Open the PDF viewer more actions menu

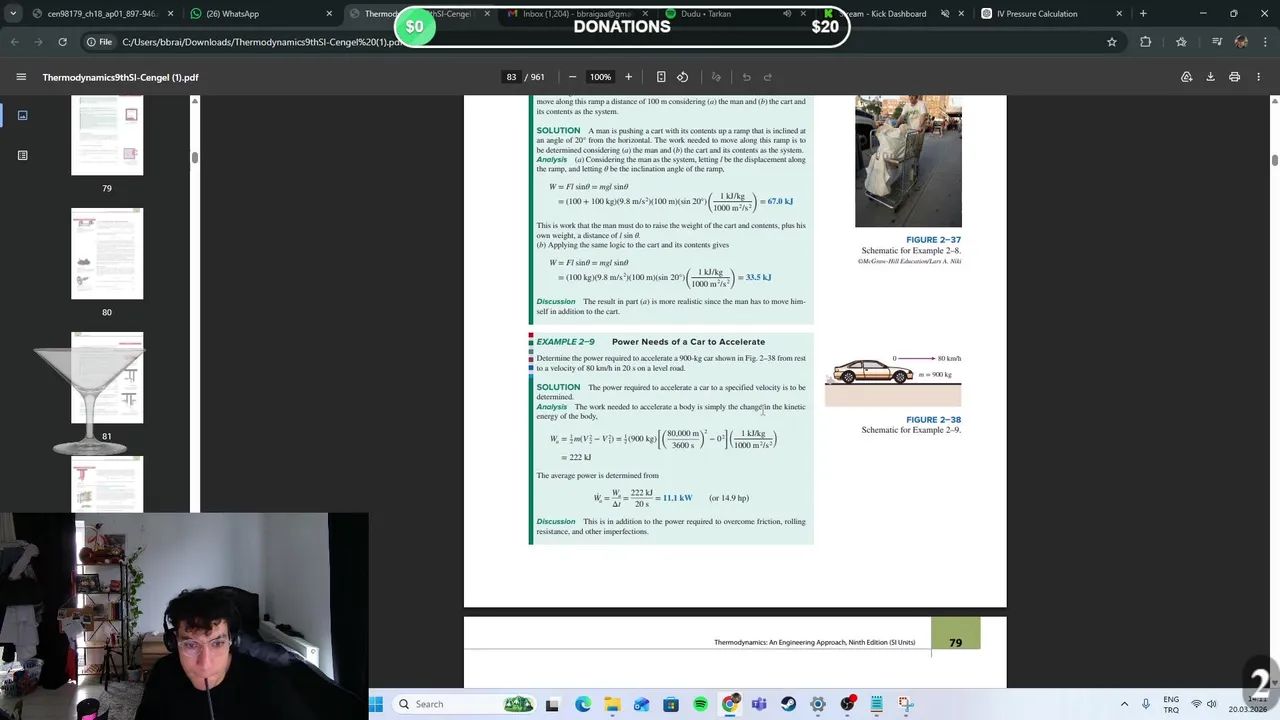click(x=1258, y=77)
